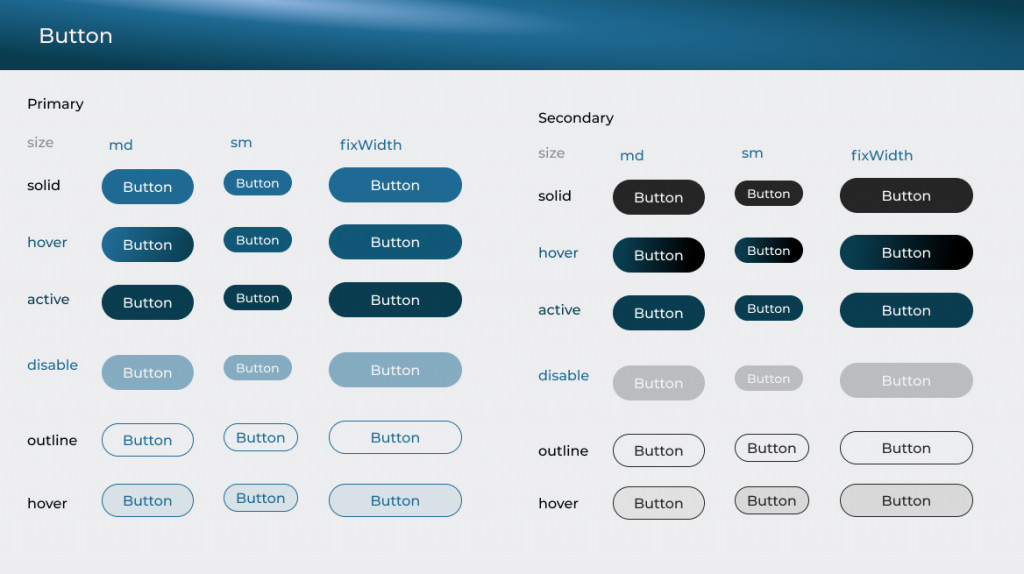The width and height of the screenshot is (1024, 574).
Task: Click the Primary 'sm' size label
Action: tap(241, 143)
